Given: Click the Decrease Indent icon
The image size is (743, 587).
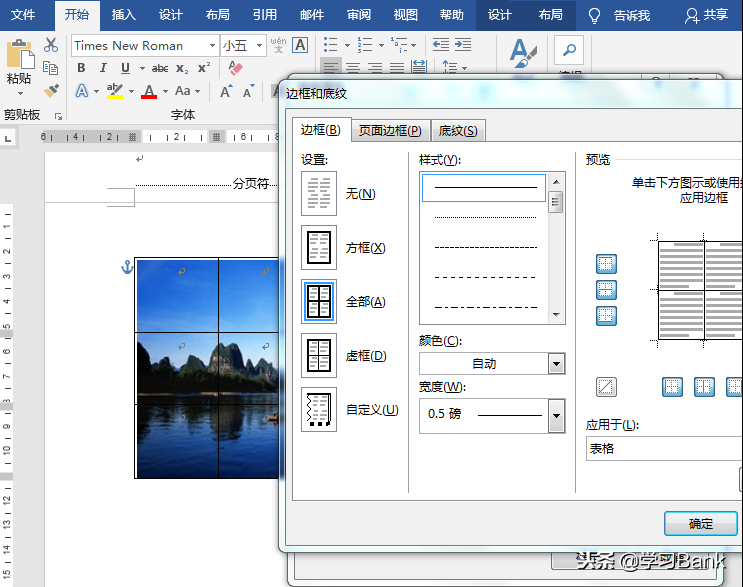Looking at the screenshot, I should click(441, 45).
